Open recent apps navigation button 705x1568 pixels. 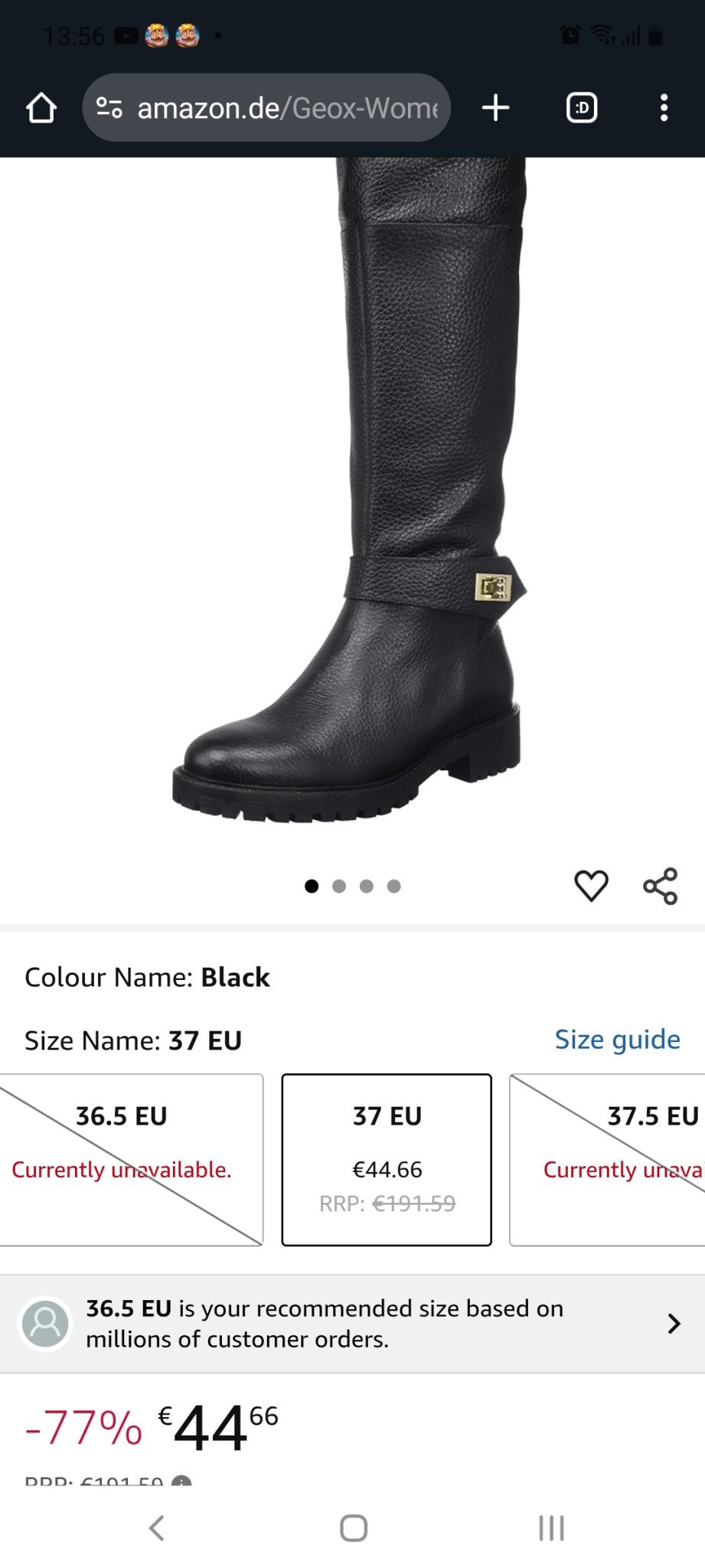coord(551,1527)
